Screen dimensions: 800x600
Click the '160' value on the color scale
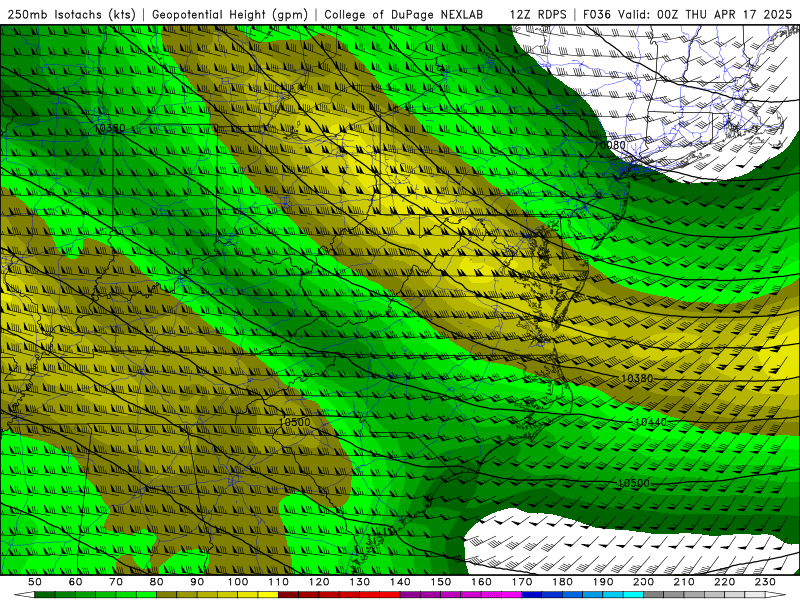point(481,582)
